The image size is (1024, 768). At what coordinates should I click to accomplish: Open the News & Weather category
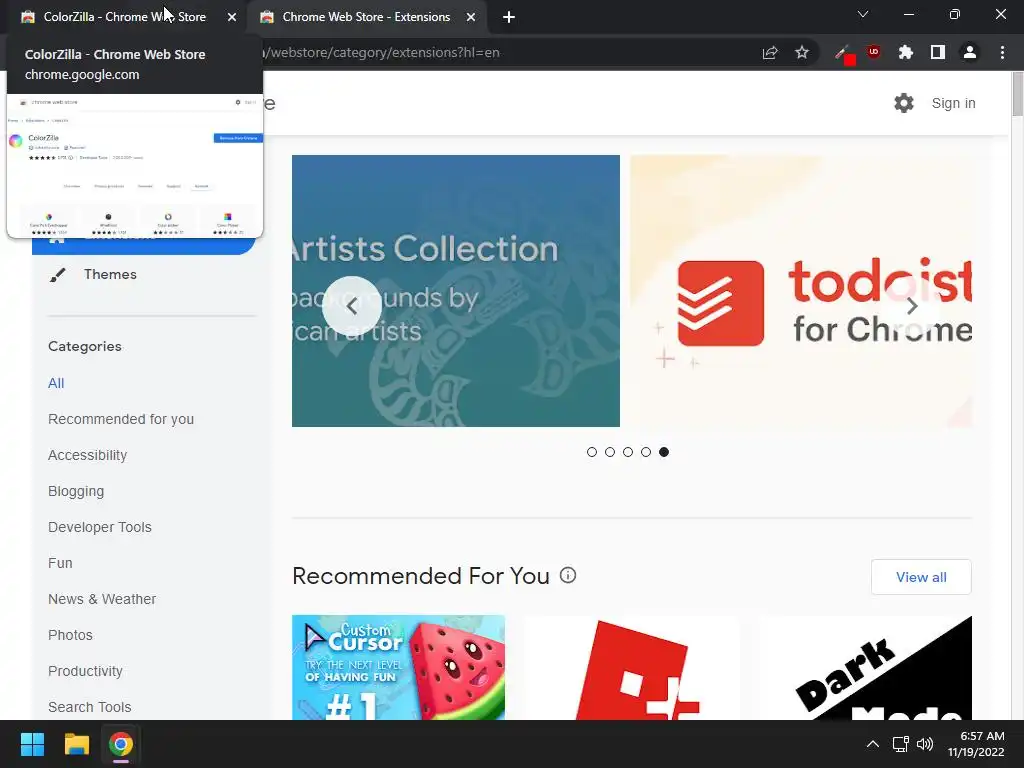102,599
